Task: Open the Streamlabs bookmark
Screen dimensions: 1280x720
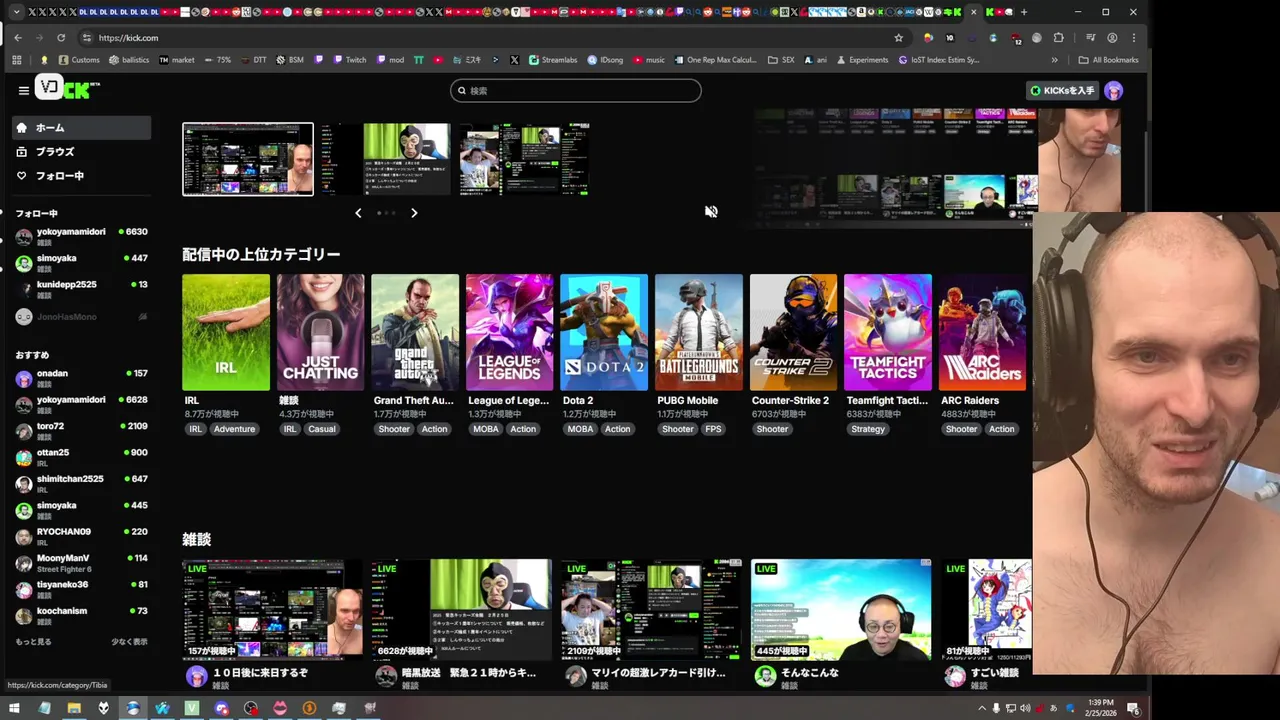Action: (552, 60)
